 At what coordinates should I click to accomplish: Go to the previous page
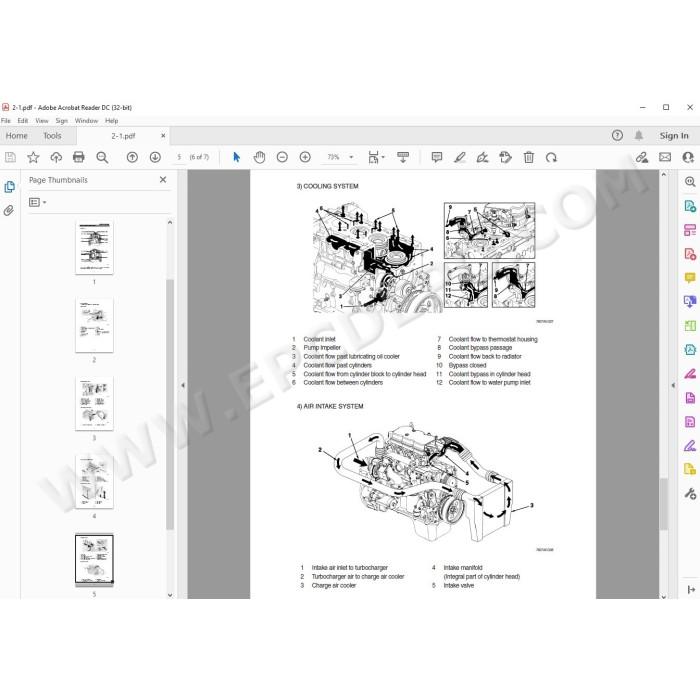coord(132,157)
